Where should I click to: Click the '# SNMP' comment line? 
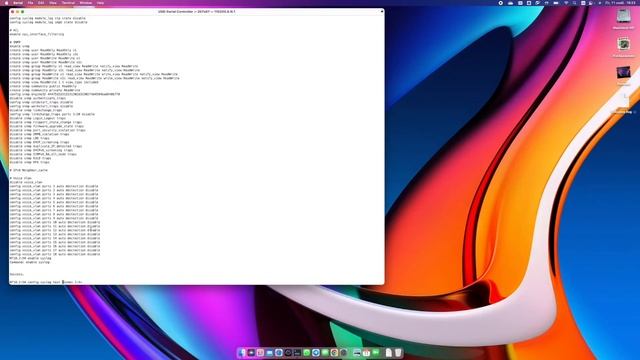click(15, 42)
